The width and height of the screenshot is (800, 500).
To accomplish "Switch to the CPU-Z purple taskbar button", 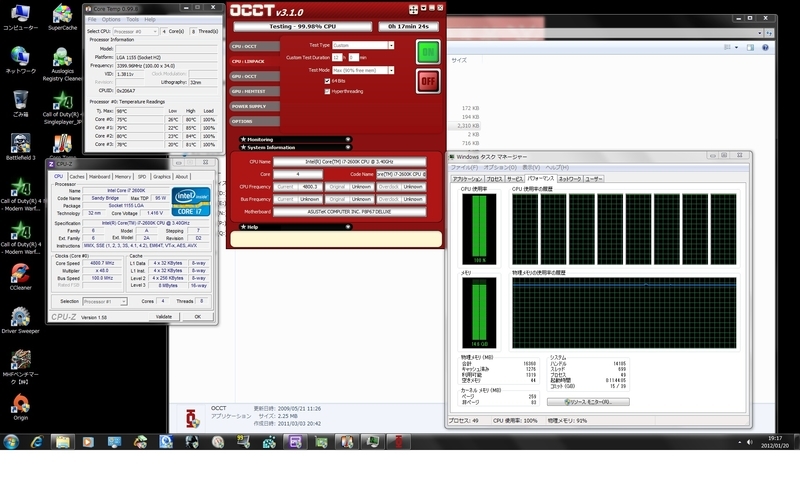I will tap(295, 442).
